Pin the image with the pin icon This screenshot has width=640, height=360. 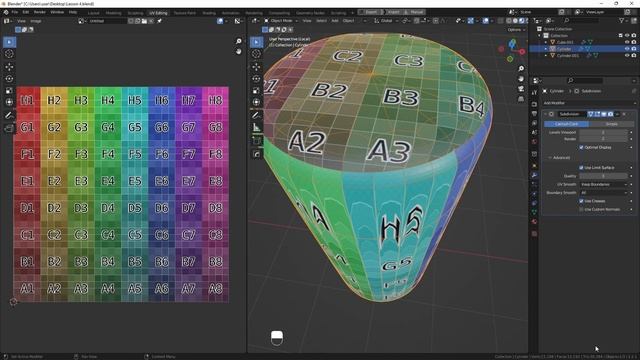click(160, 21)
